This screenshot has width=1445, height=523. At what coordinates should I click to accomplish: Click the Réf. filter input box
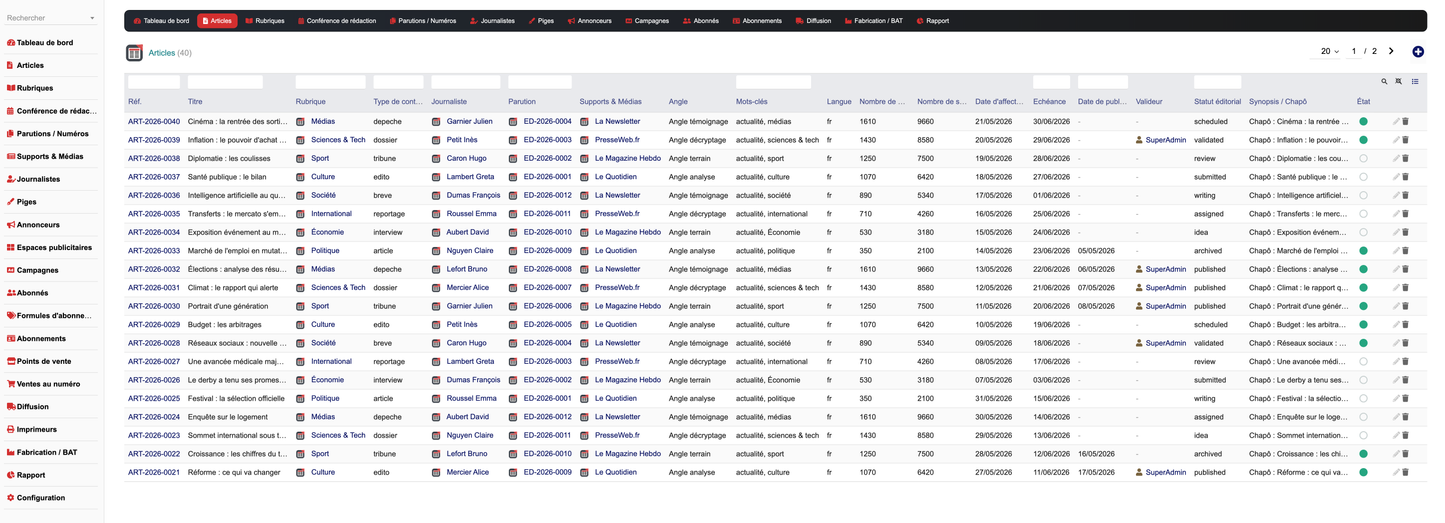pos(153,82)
